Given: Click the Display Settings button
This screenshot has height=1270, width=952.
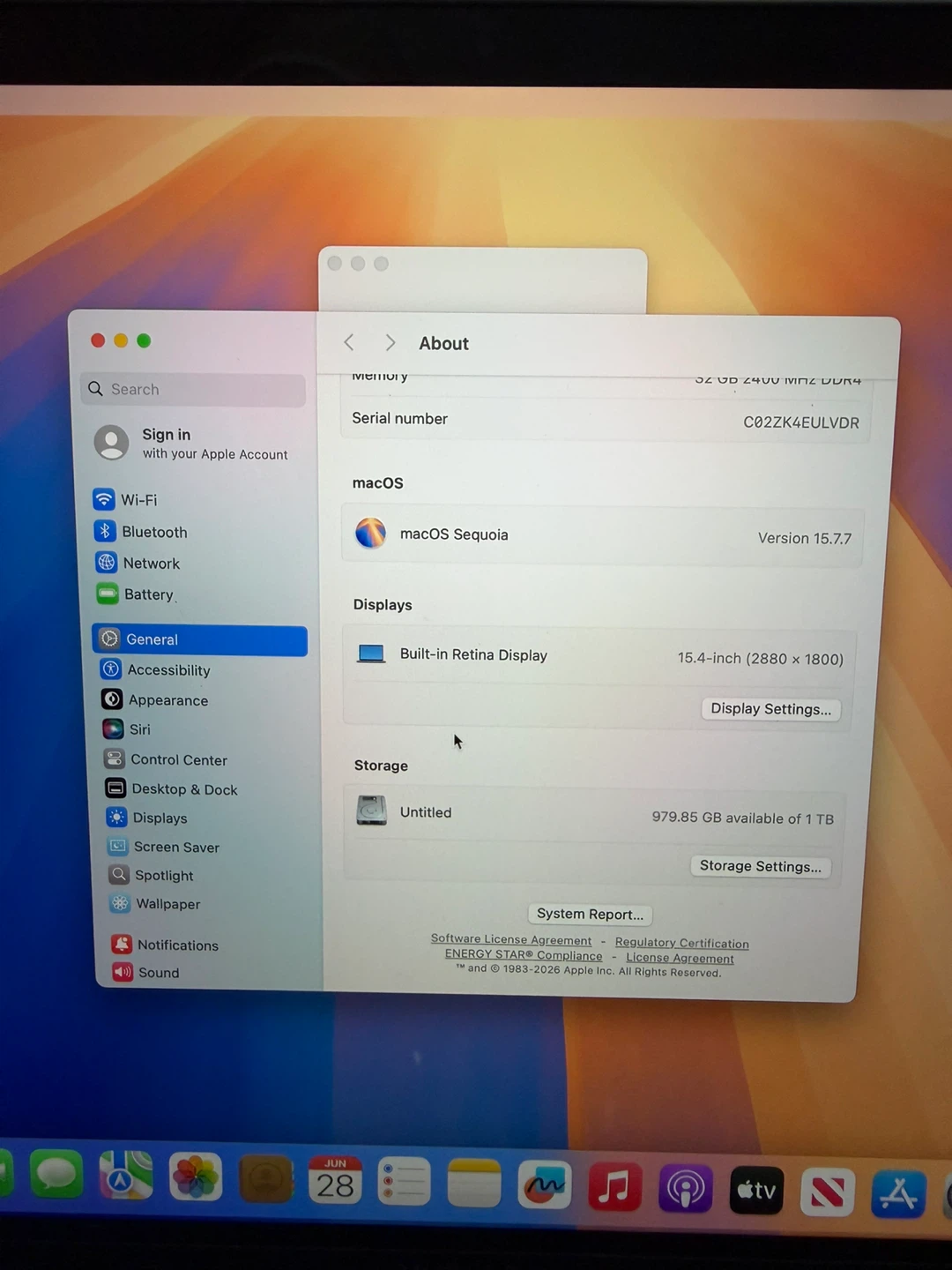Looking at the screenshot, I should [770, 709].
